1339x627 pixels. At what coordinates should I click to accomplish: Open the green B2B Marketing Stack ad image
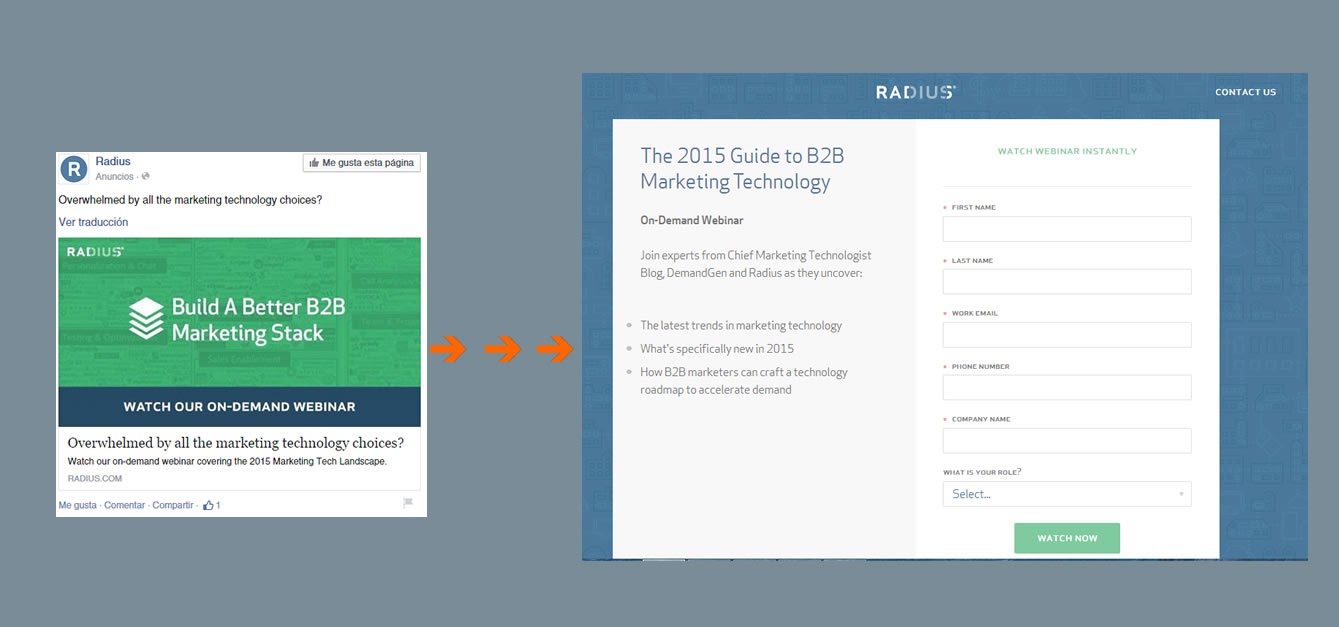(x=239, y=312)
